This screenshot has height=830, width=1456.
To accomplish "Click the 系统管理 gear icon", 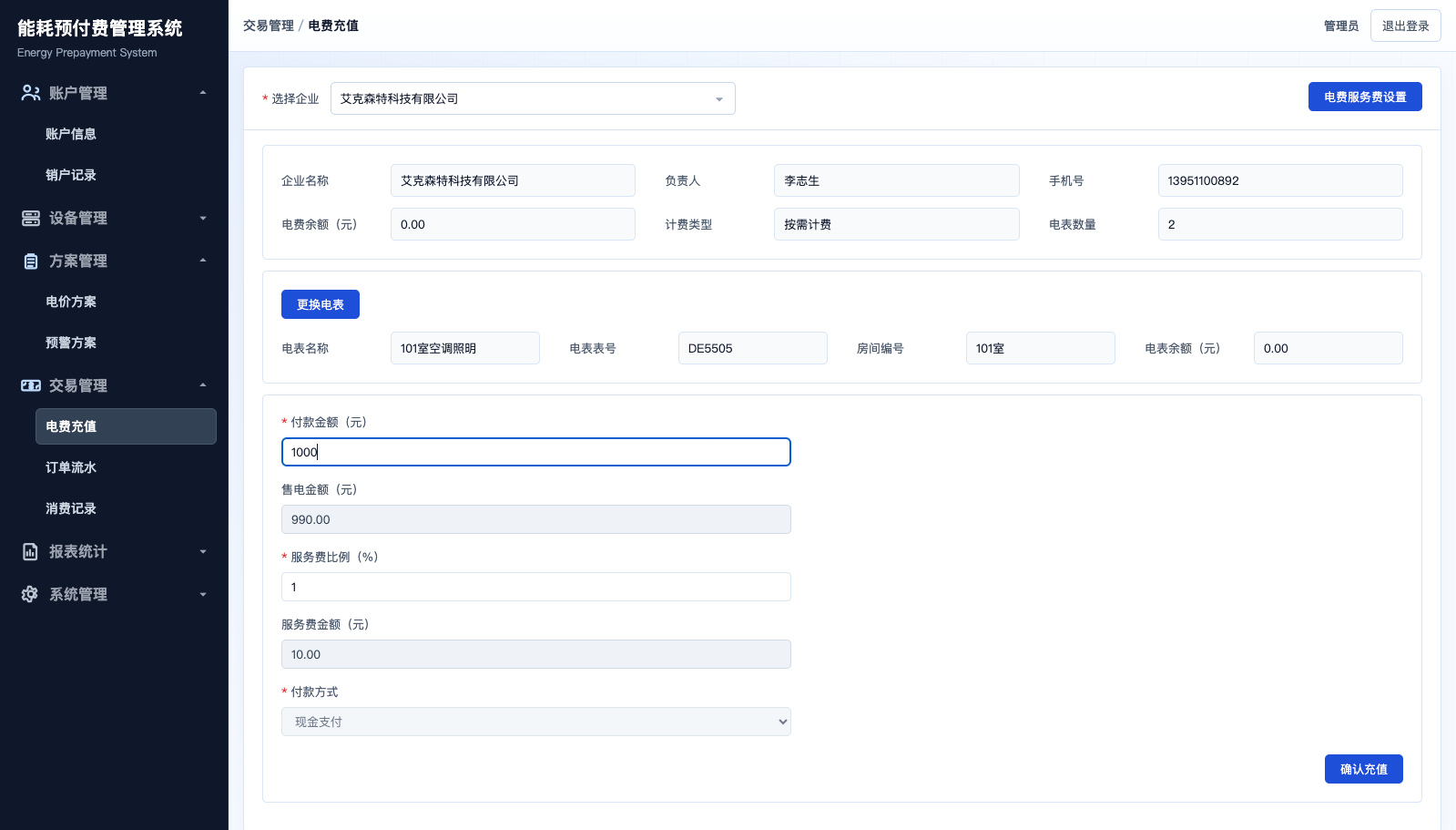I will point(30,594).
